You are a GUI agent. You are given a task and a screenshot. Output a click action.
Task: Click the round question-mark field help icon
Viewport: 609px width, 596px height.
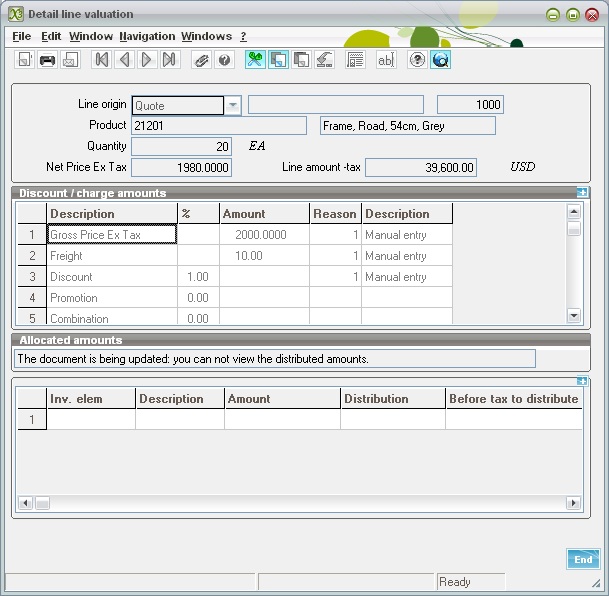(x=417, y=60)
